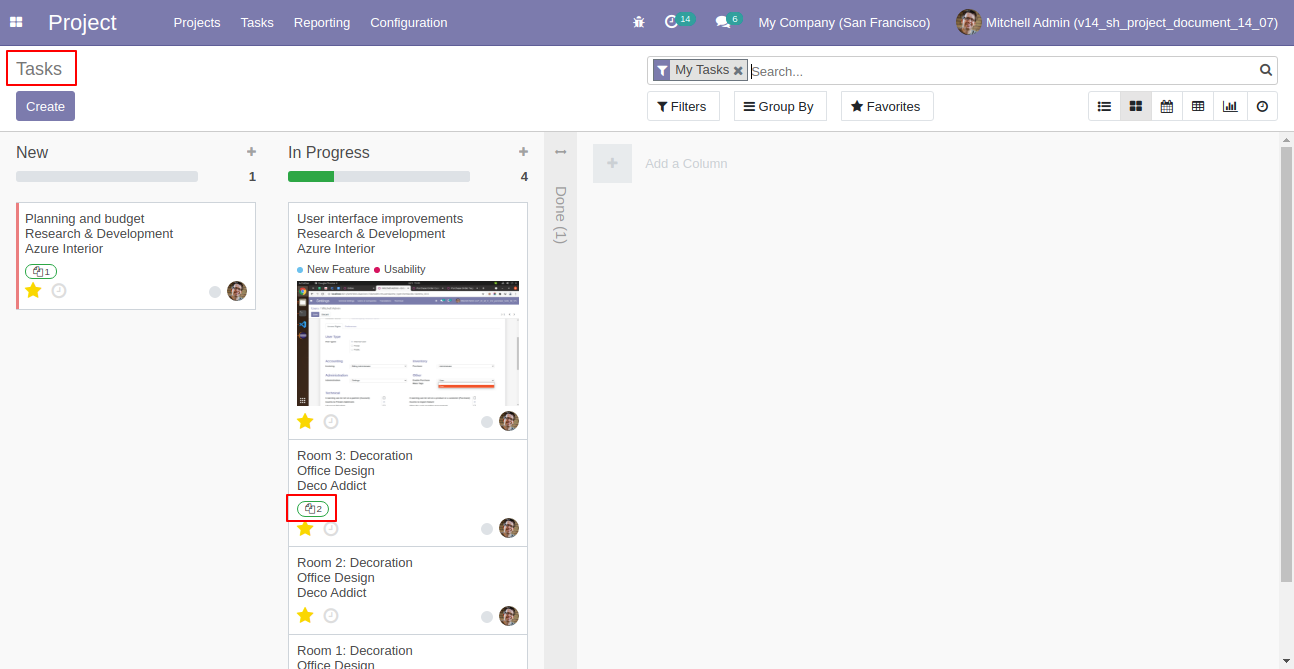
Task: Click assignee avatar on Room 3: Decoration card
Action: [x=509, y=528]
